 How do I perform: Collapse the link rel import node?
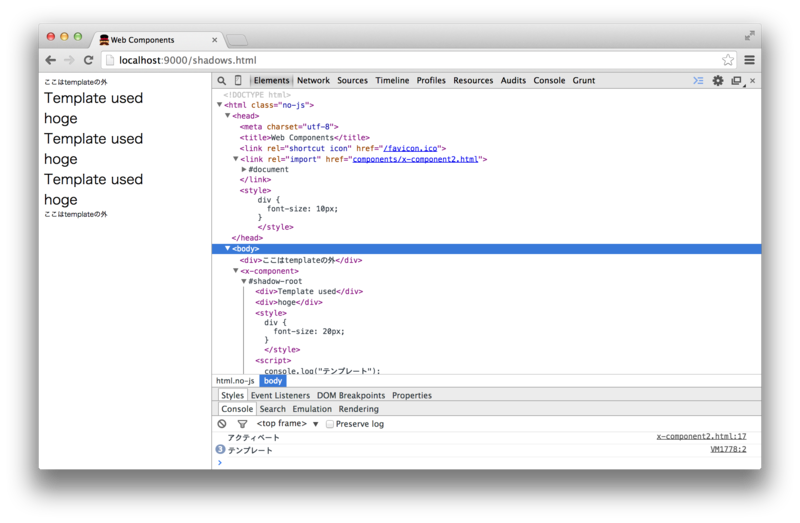[236, 159]
